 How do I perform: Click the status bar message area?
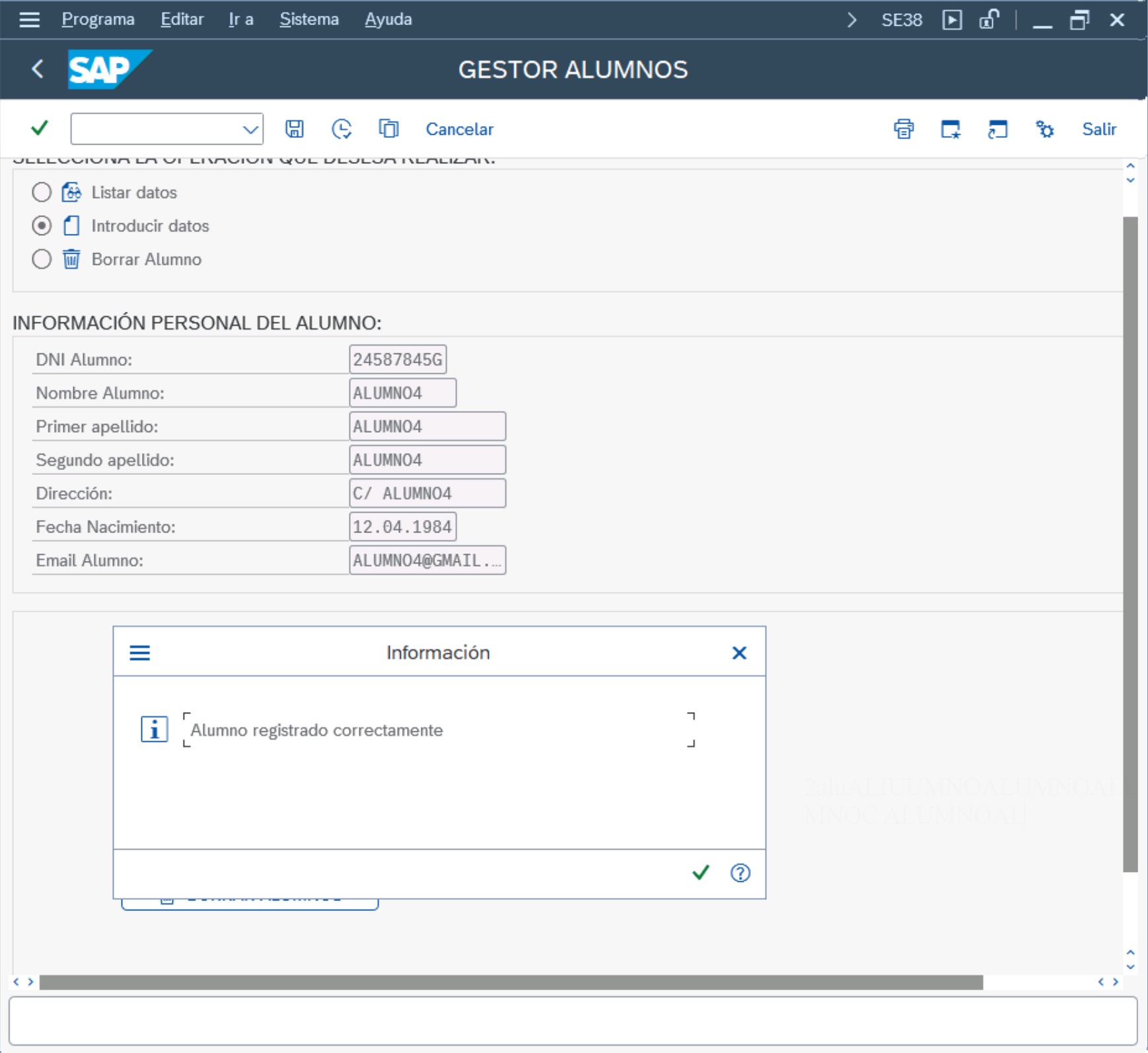pyautogui.click(x=573, y=1021)
